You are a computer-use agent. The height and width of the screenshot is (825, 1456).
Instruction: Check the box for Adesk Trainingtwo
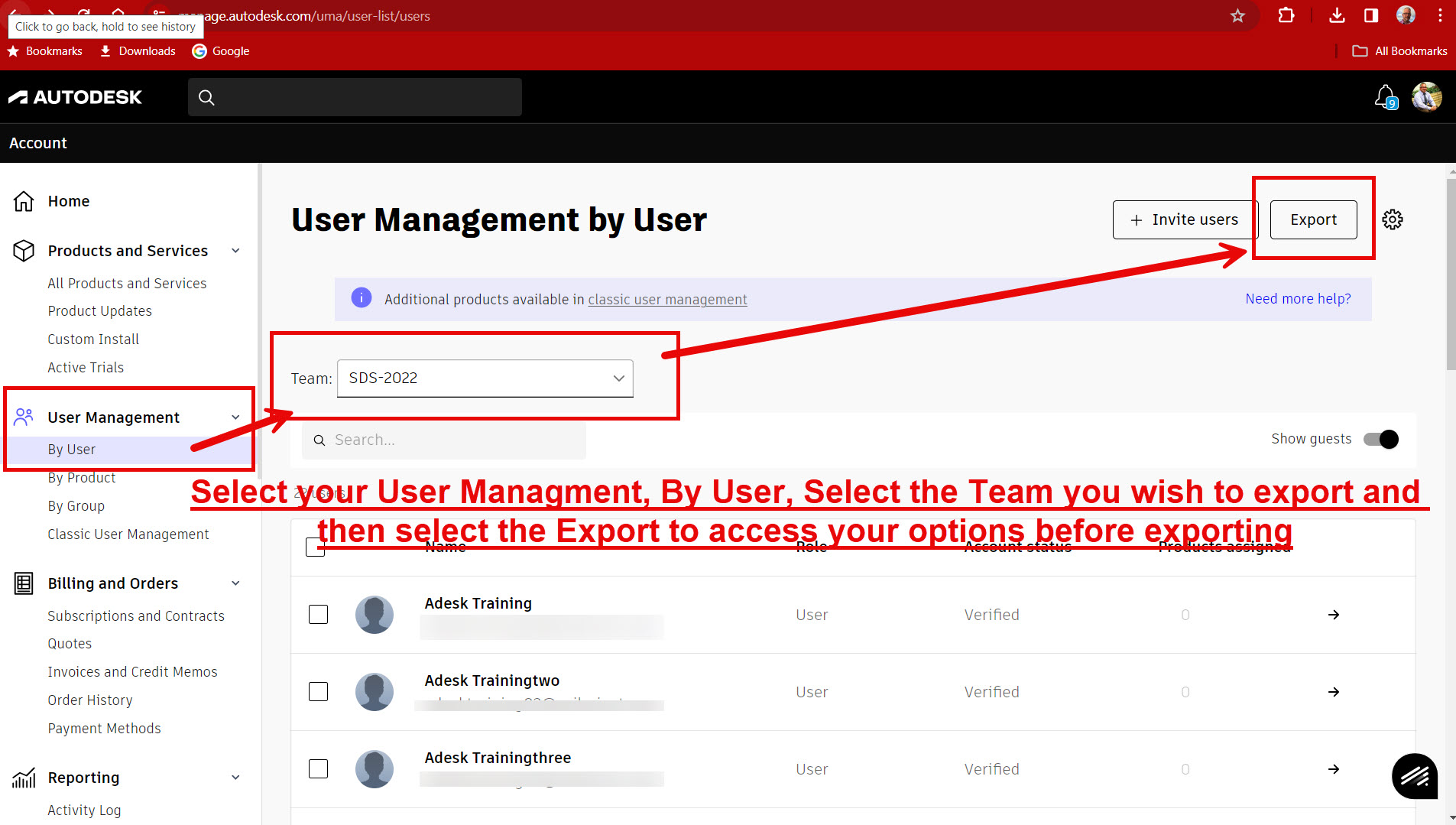pos(318,692)
